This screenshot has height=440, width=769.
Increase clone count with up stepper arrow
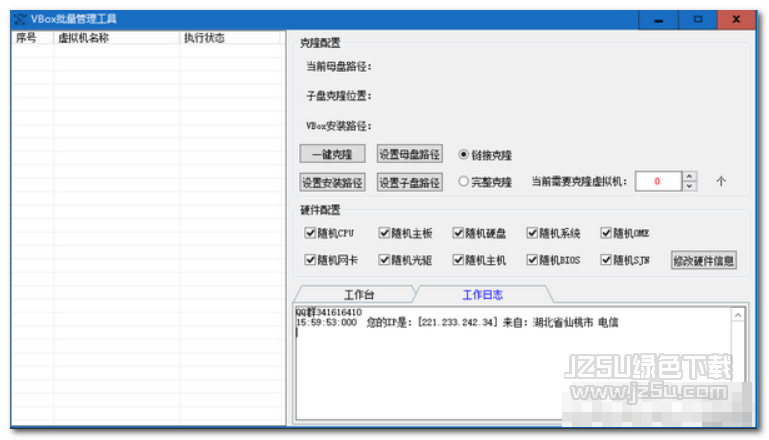[690, 177]
